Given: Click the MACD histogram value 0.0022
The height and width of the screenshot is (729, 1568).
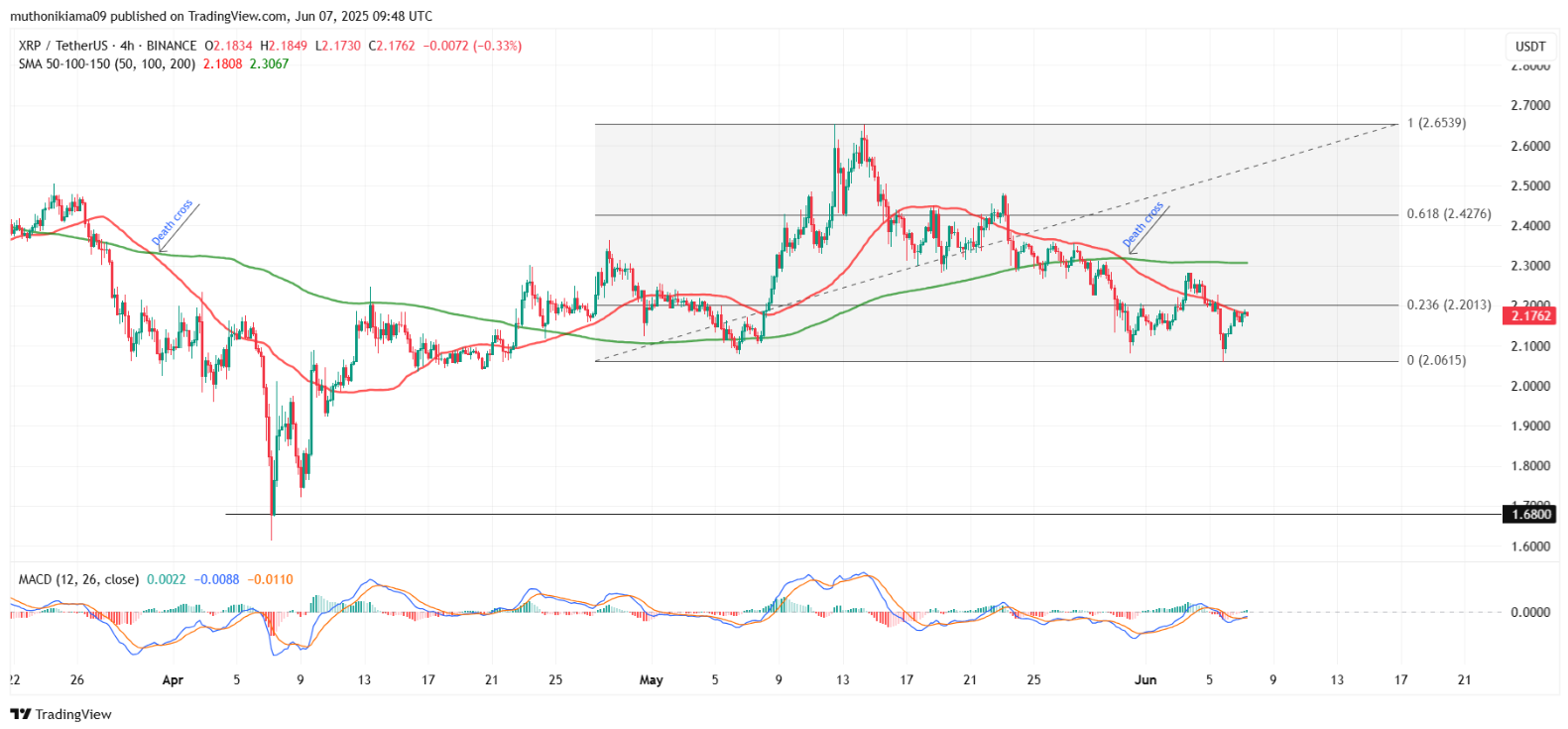Looking at the screenshot, I should (167, 579).
